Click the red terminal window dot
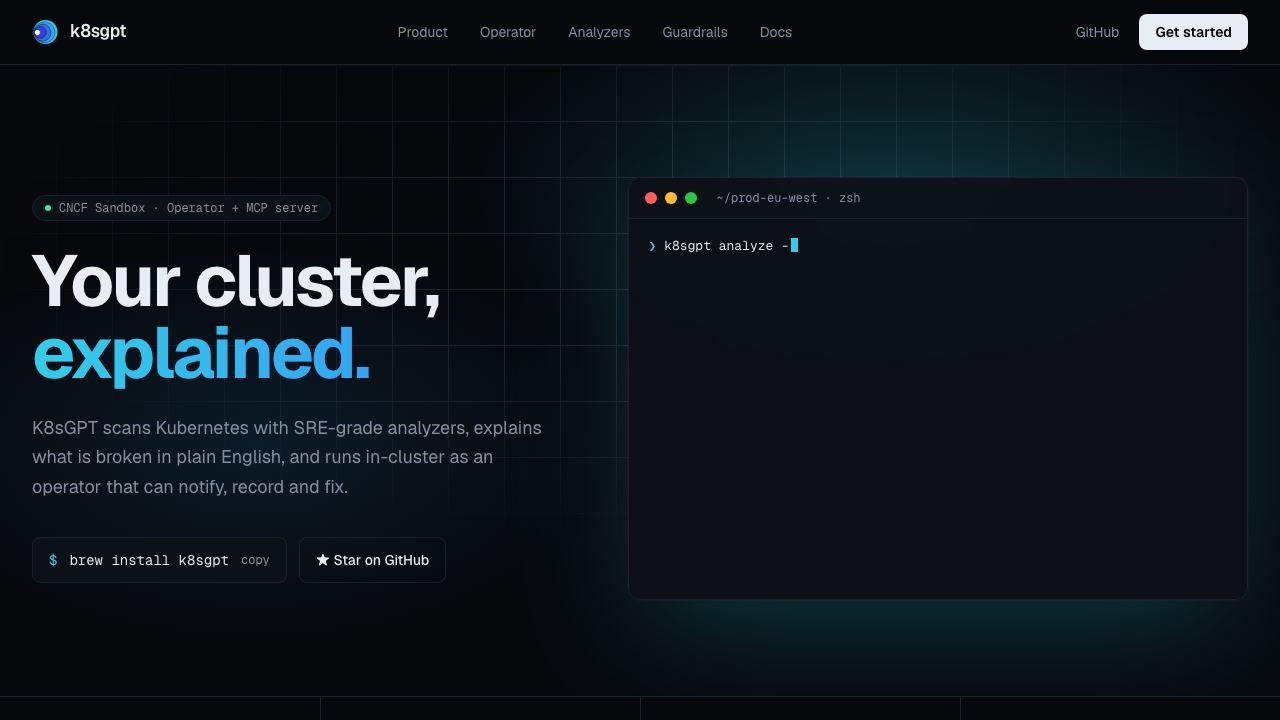 651,198
